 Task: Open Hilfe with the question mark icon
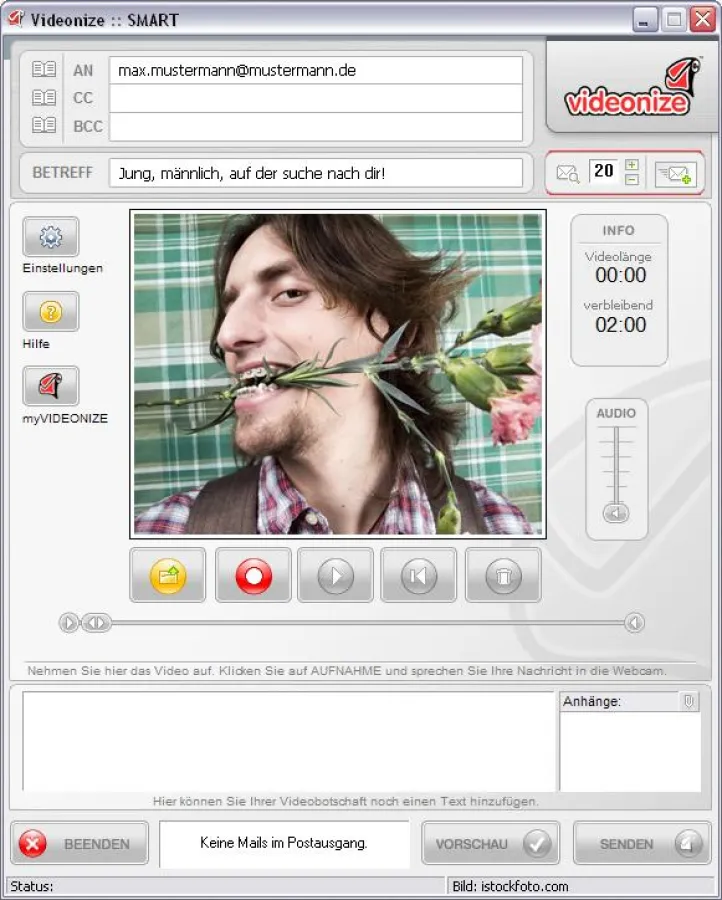click(x=51, y=312)
